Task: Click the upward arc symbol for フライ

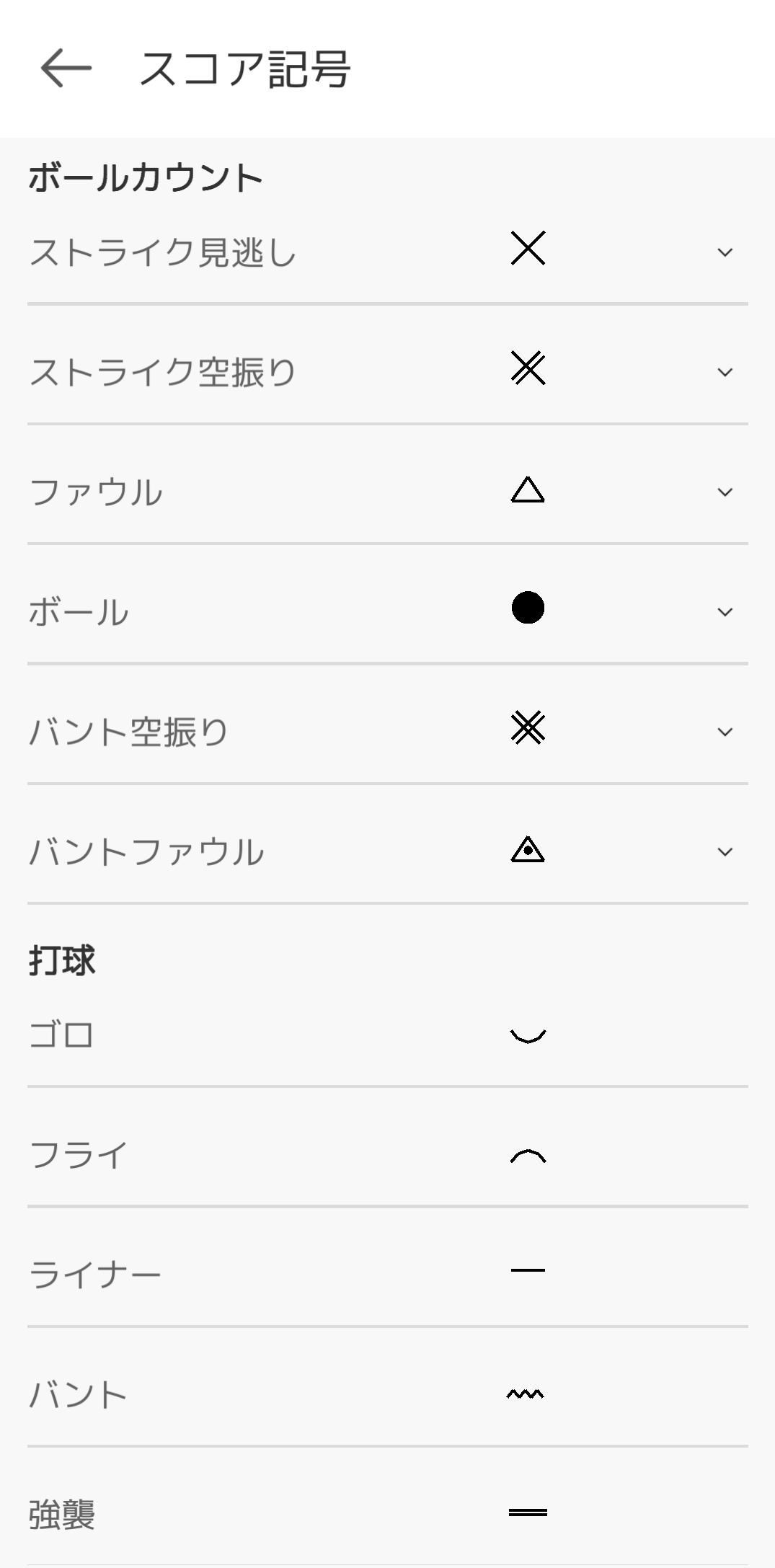Action: pos(528,1156)
